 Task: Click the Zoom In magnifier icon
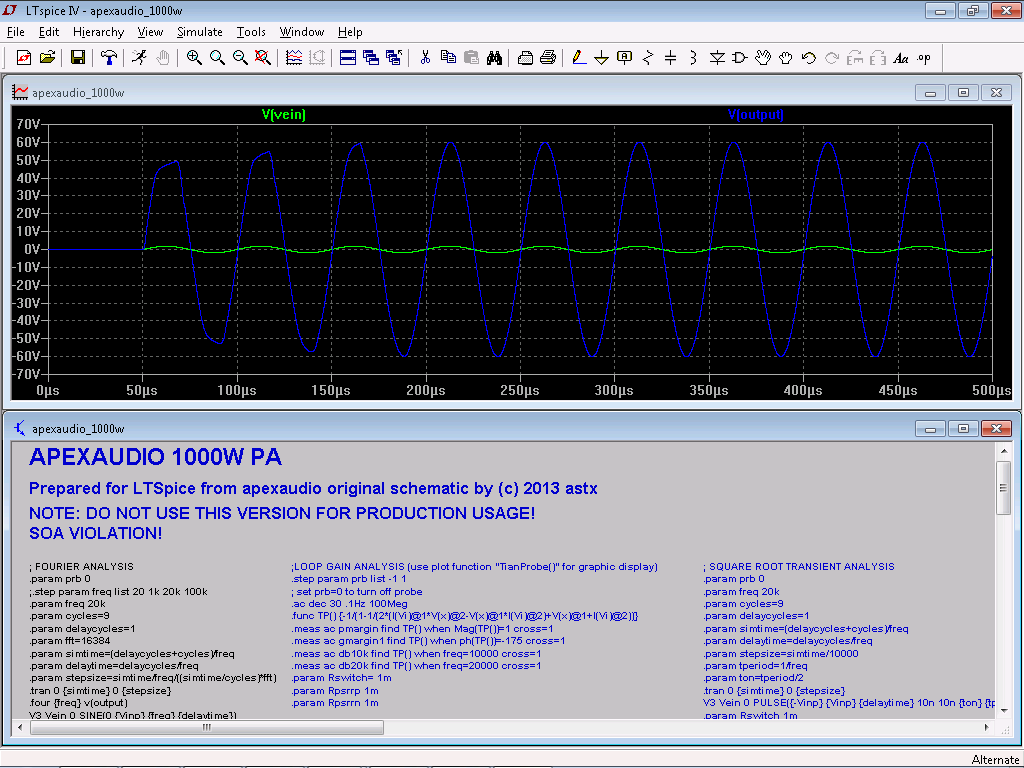[x=194, y=58]
